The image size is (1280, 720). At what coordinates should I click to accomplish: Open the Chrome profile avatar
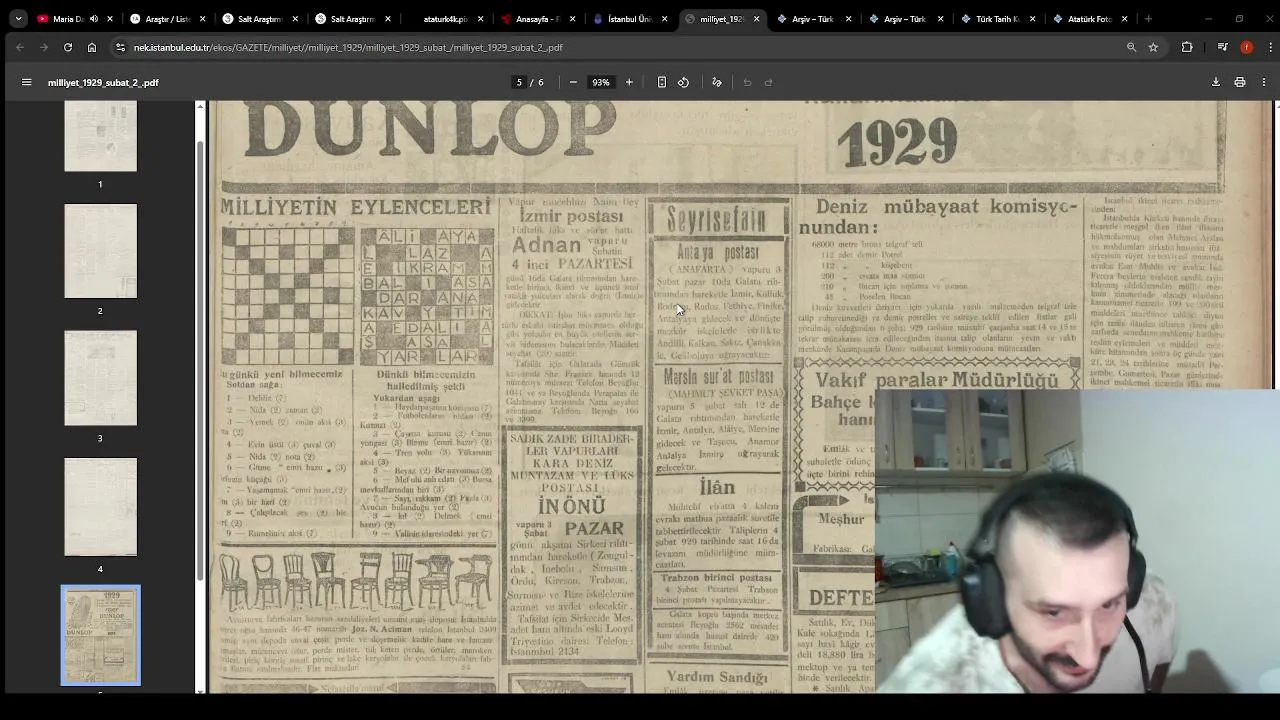coord(1246,47)
